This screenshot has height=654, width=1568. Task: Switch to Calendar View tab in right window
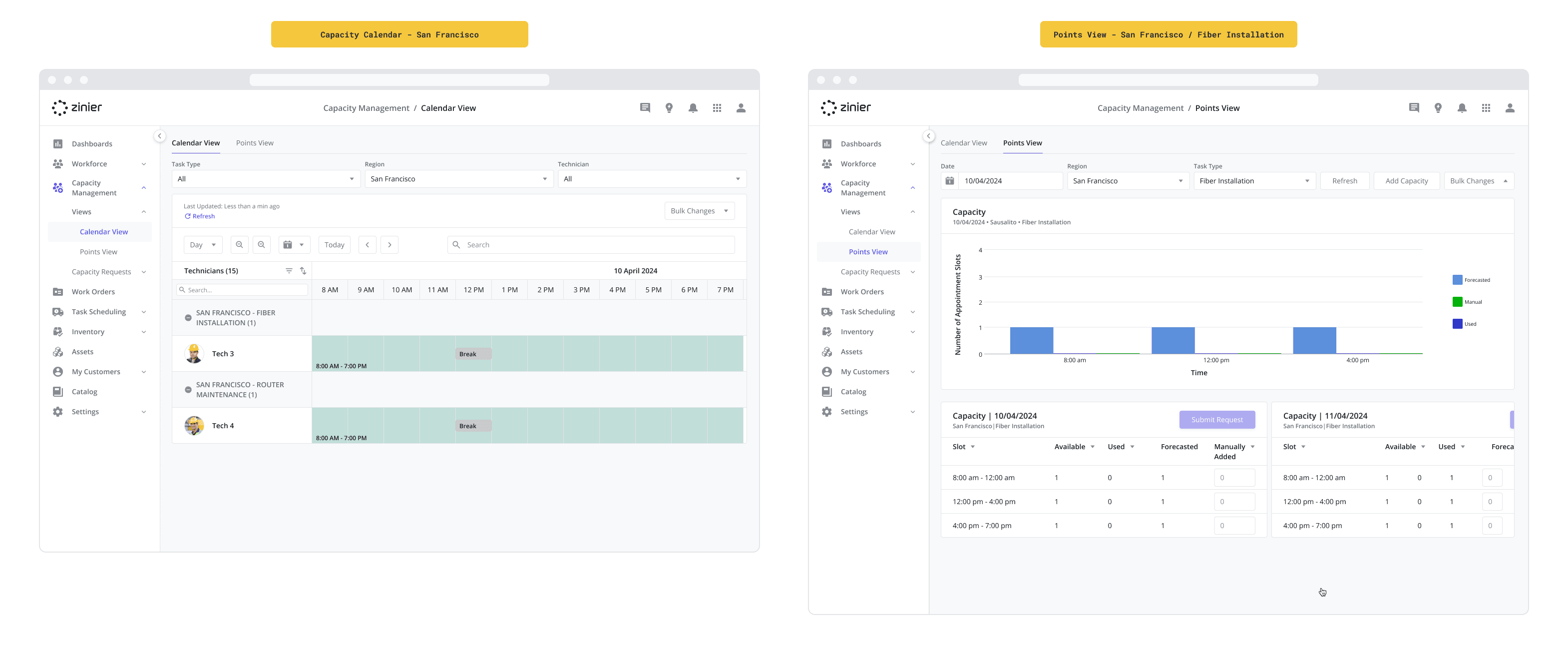pos(964,143)
